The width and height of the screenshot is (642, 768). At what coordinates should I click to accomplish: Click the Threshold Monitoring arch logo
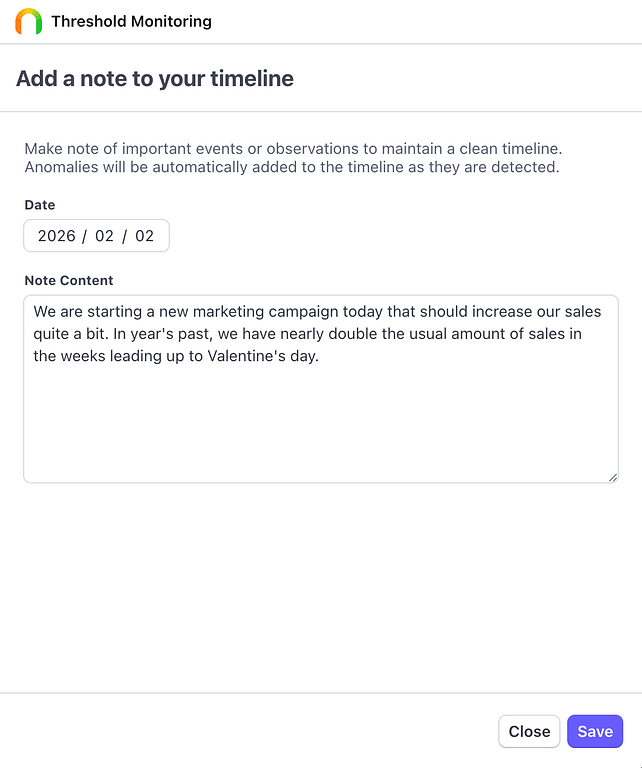coord(29,21)
